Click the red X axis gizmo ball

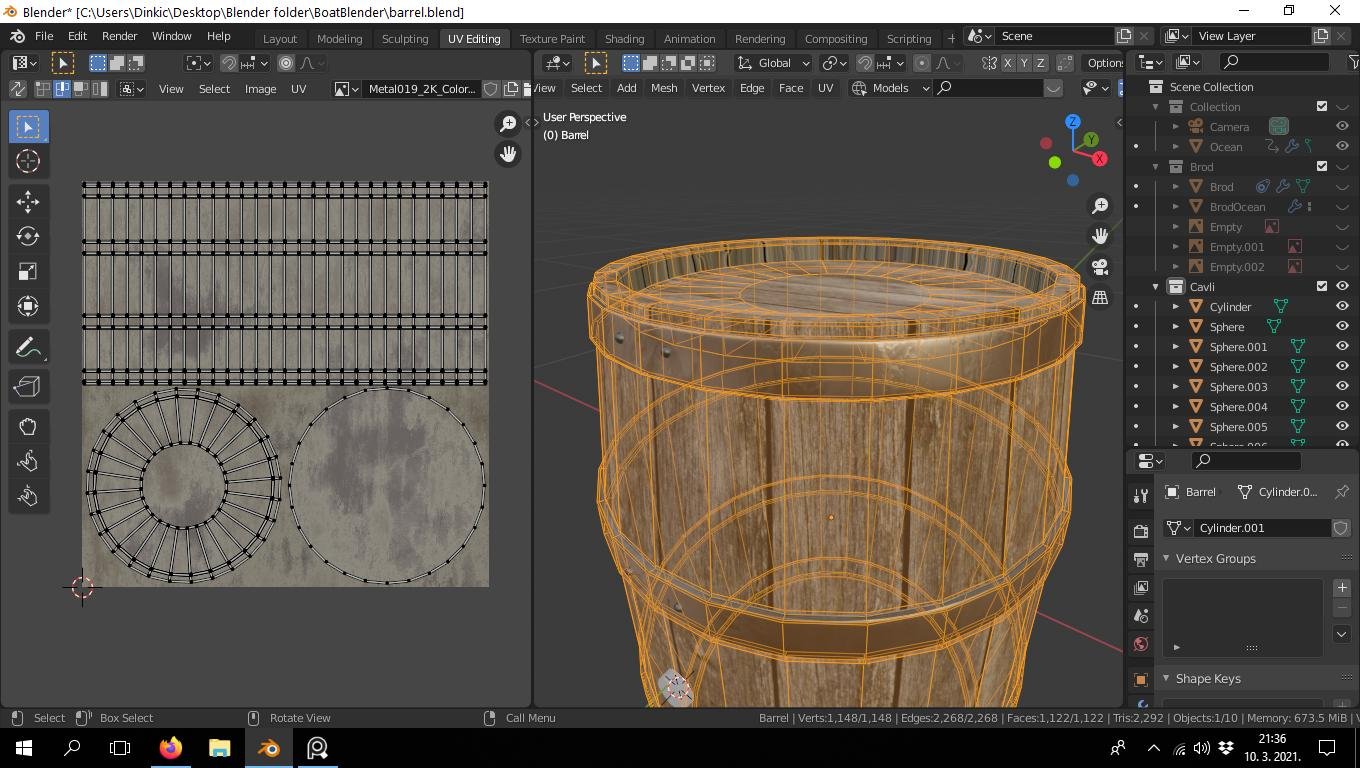coord(1100,159)
